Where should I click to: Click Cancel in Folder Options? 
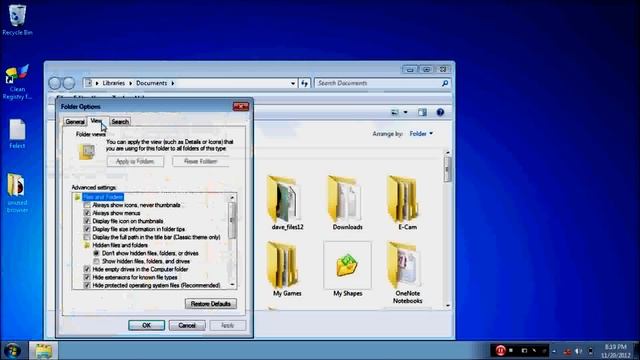click(x=187, y=325)
